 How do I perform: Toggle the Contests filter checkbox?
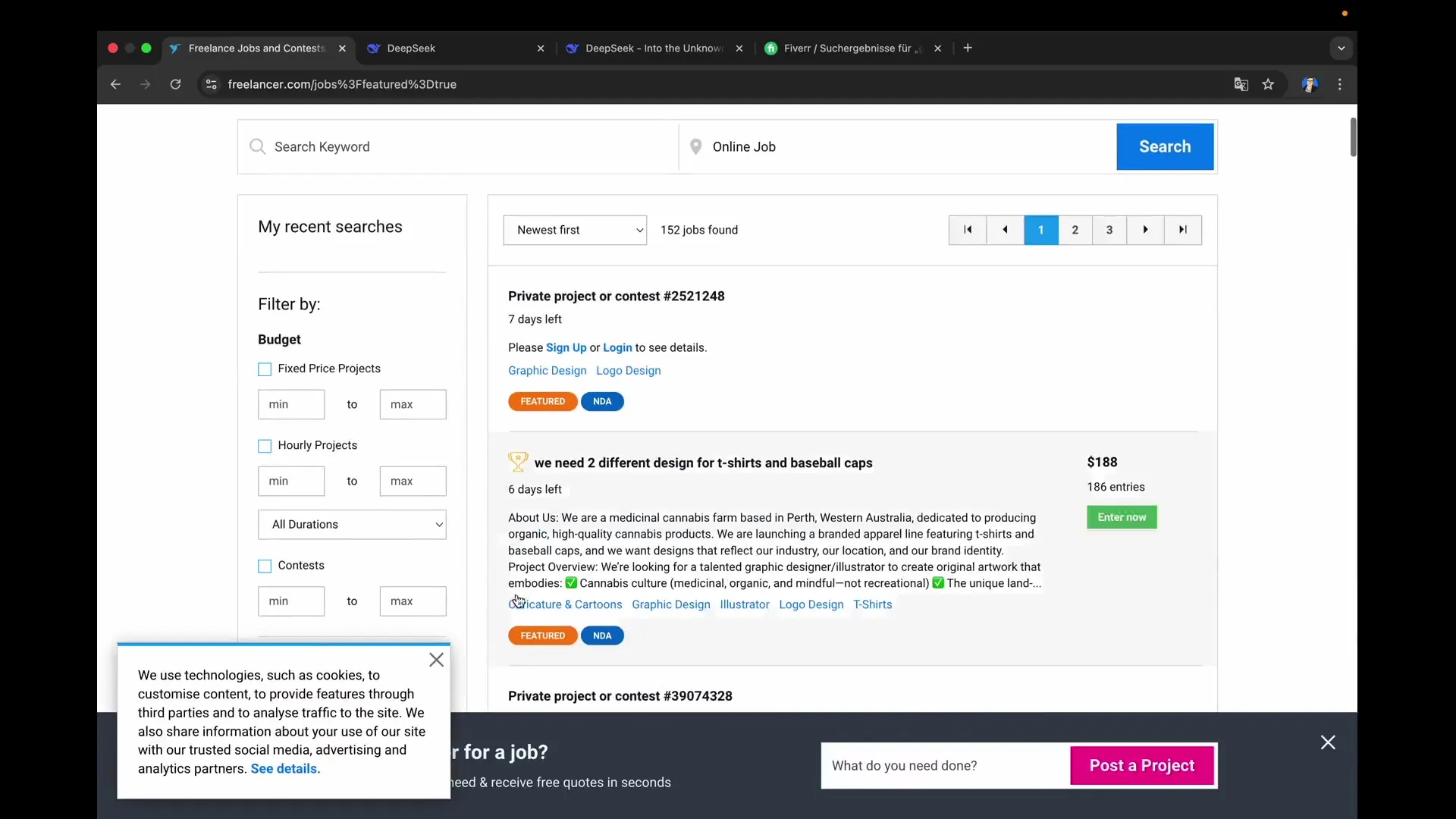click(265, 566)
